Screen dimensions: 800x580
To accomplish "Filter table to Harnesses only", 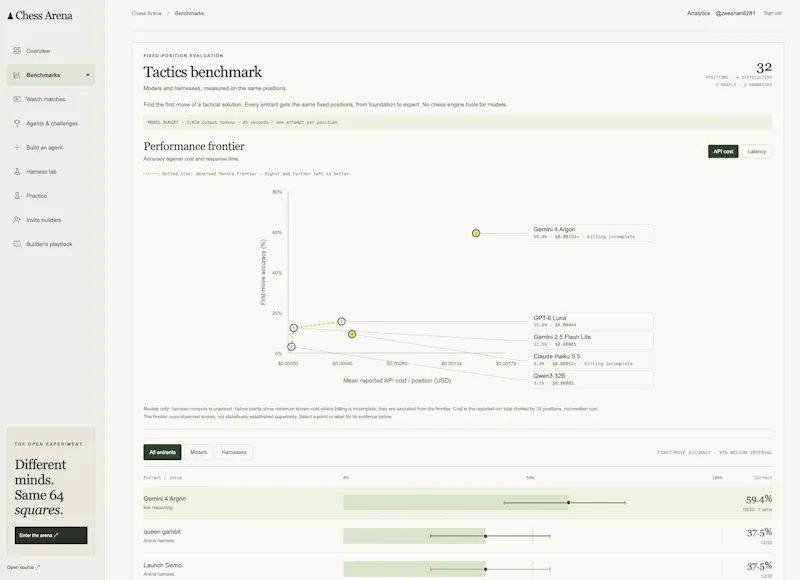I will coord(234,452).
